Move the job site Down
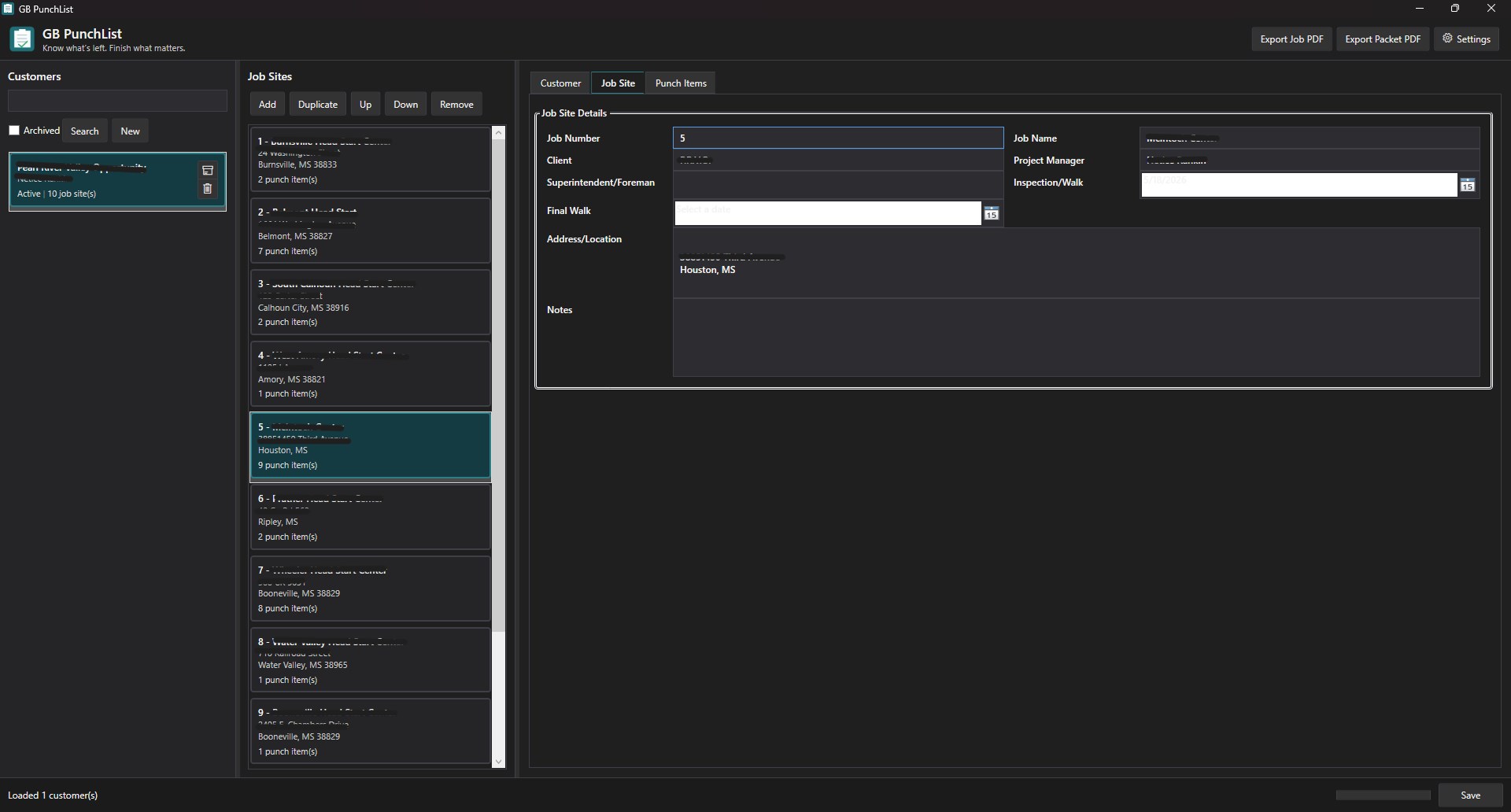1511x812 pixels. click(x=406, y=105)
